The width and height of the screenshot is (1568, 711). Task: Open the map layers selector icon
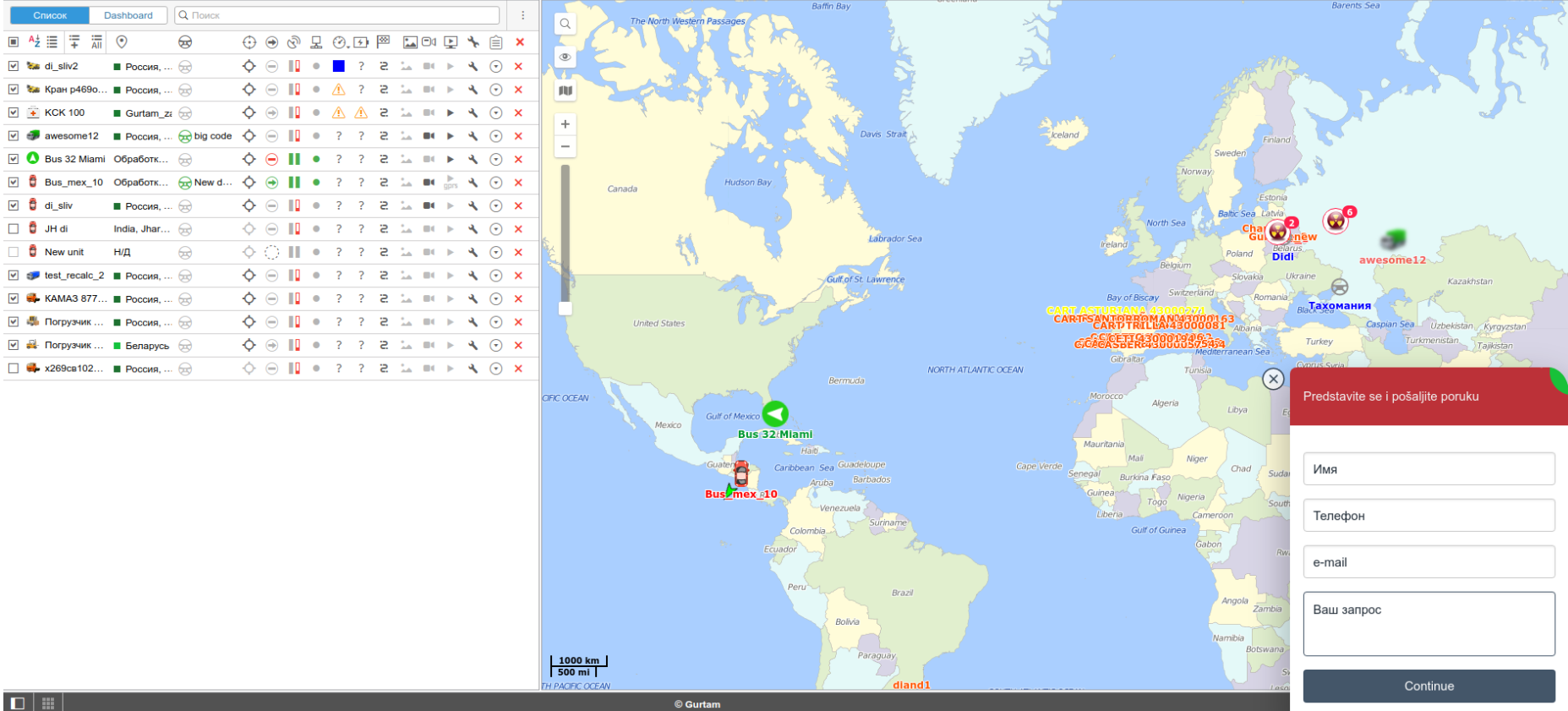[x=565, y=90]
